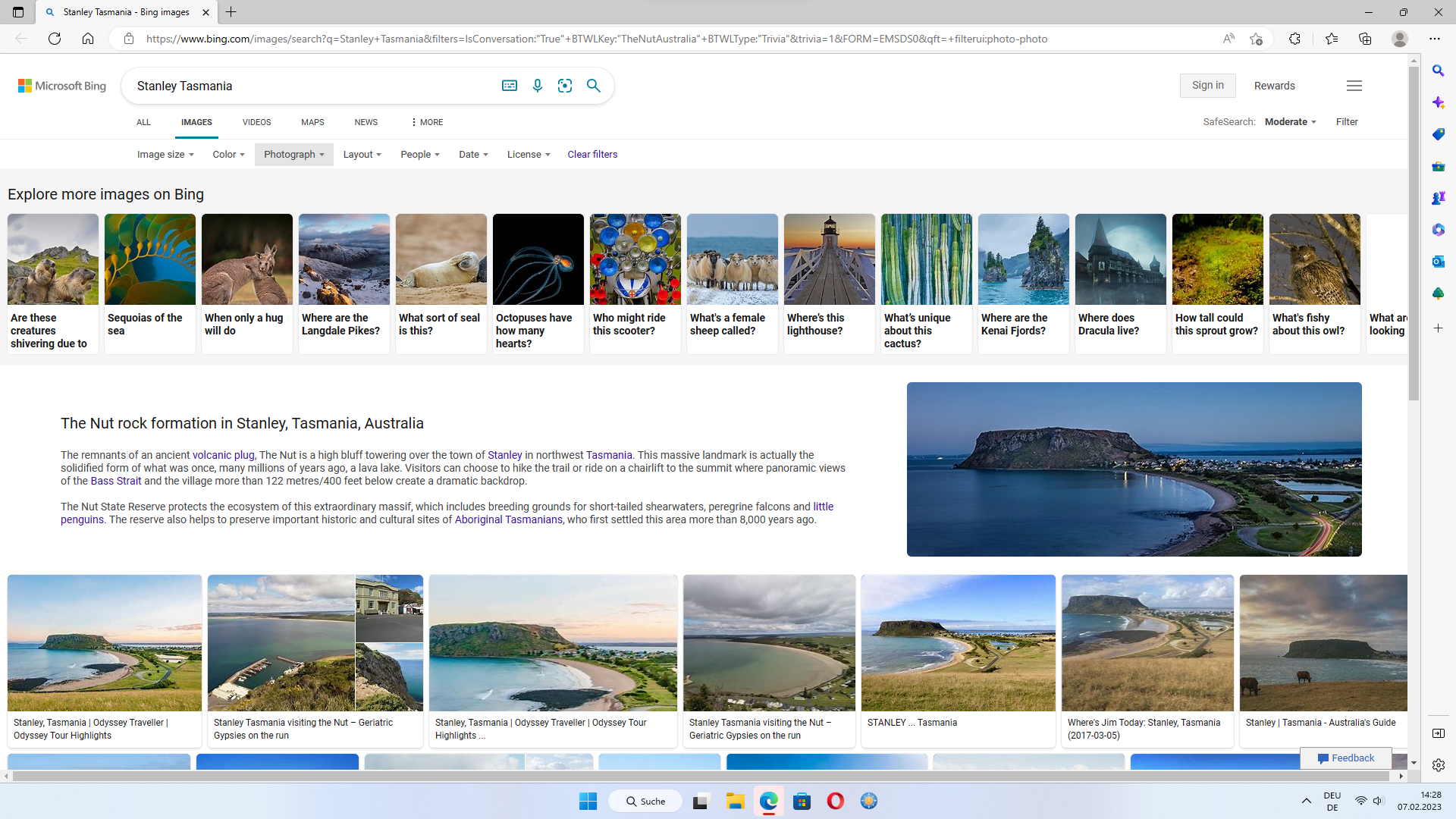Open browser extensions puzzle icon

[x=1294, y=39]
